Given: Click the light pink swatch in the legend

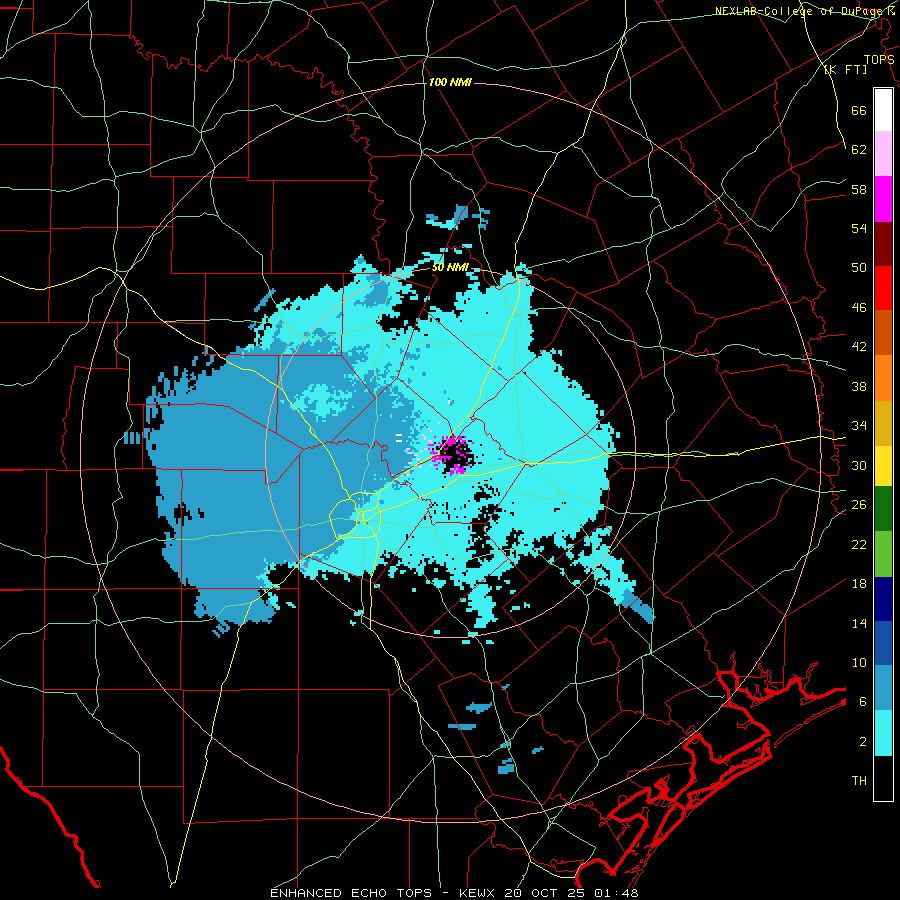Looking at the screenshot, I should coord(883,154).
